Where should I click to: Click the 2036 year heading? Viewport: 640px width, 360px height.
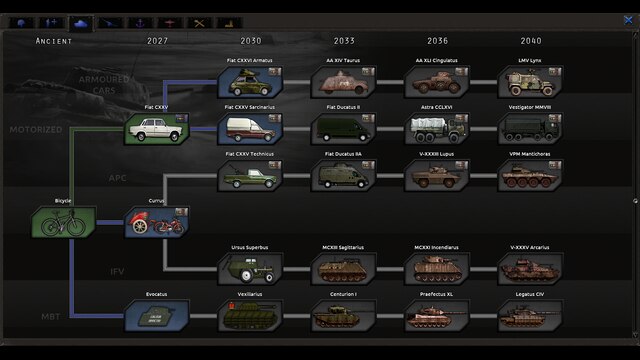(x=438, y=41)
